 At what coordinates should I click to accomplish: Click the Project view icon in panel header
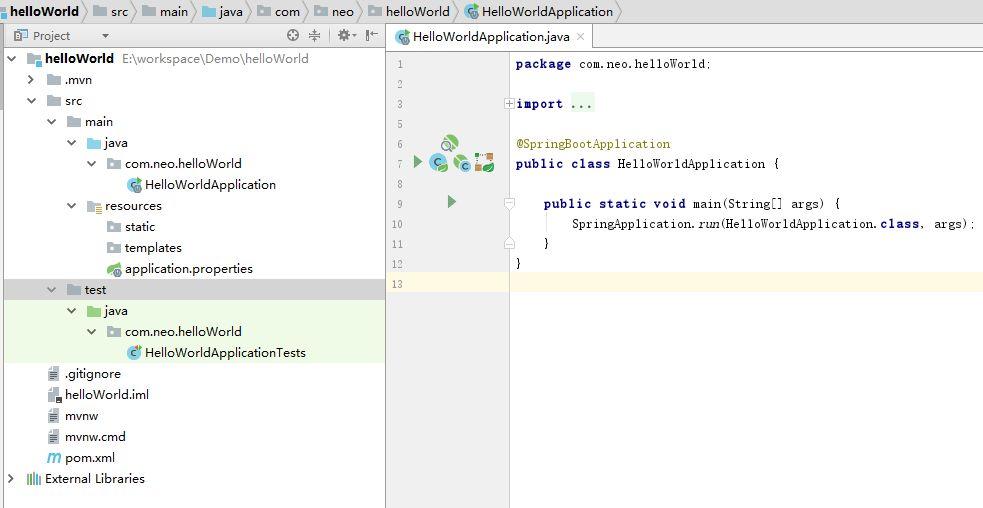pyautogui.click(x=21, y=36)
